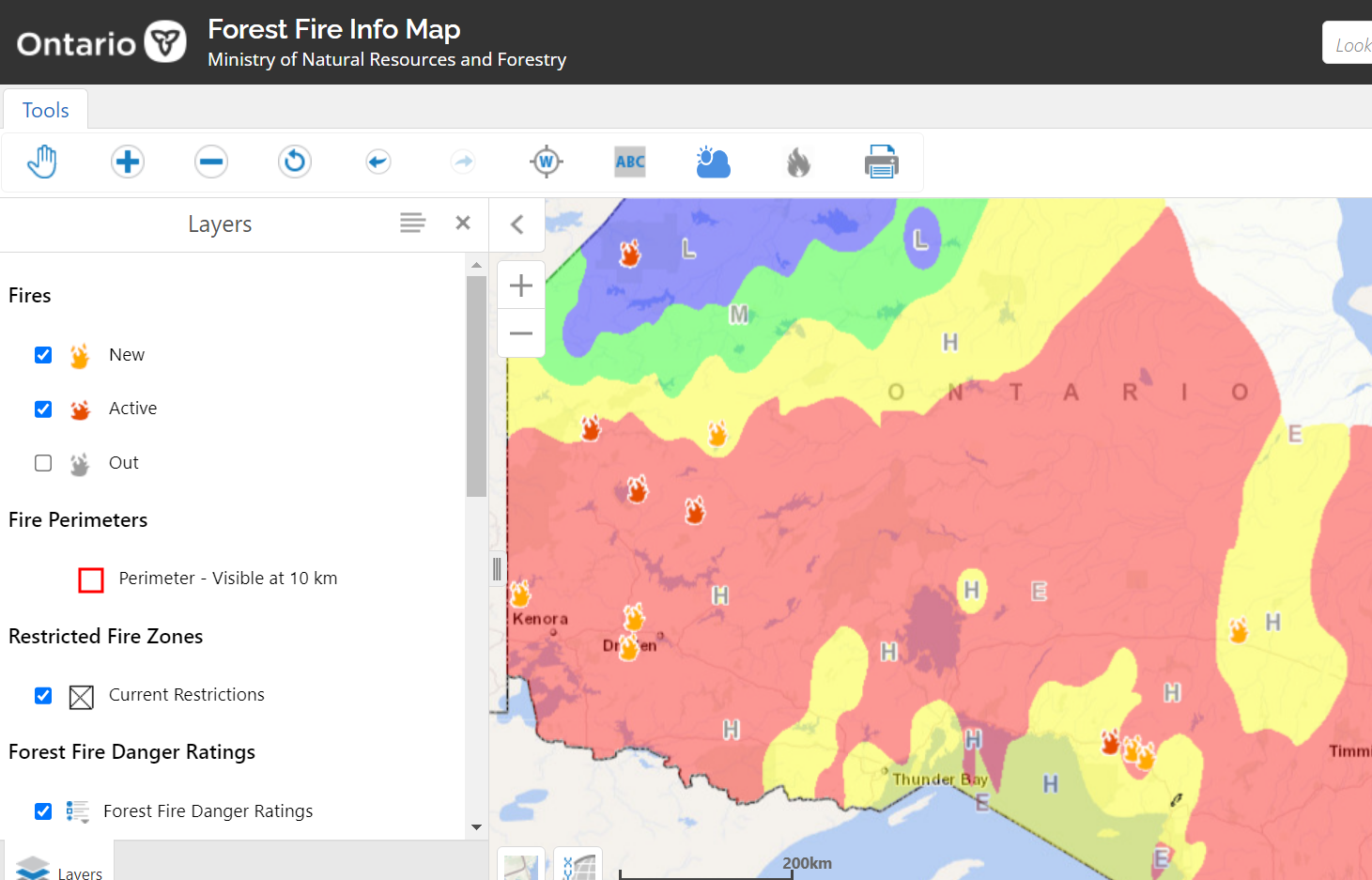This screenshot has width=1372, height=880.
Task: Reset map to initial view
Action: (x=295, y=162)
